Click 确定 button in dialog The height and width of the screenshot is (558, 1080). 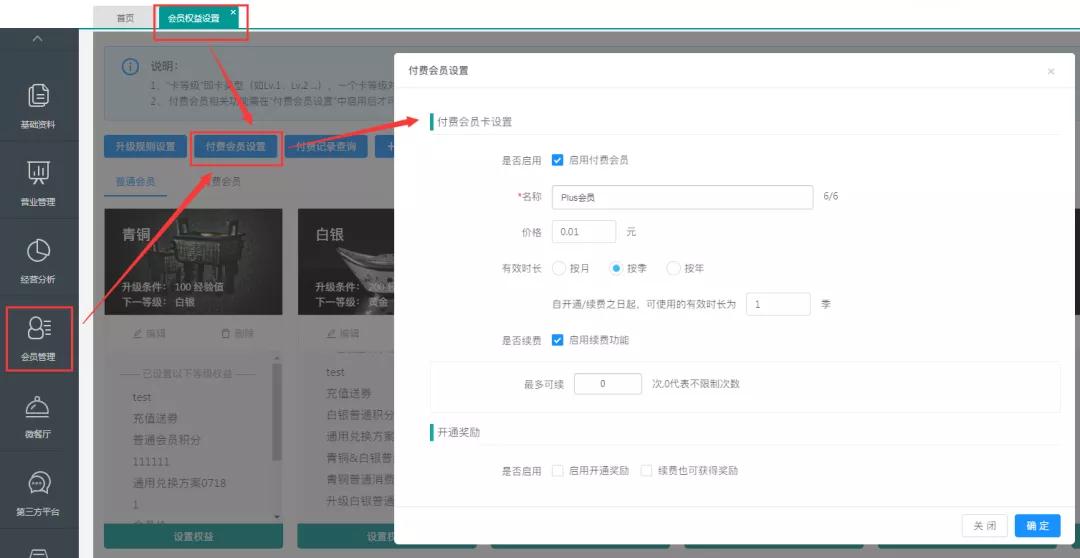tap(1037, 526)
